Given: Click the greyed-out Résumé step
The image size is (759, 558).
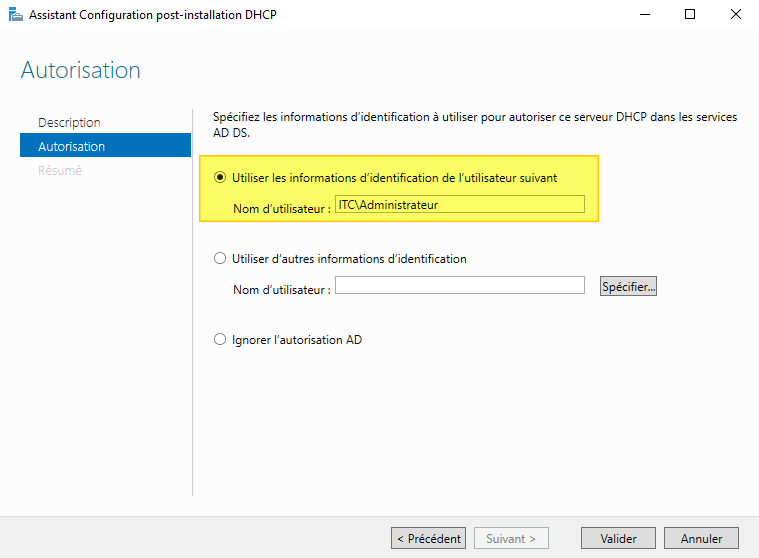Looking at the screenshot, I should pyautogui.click(x=60, y=170).
